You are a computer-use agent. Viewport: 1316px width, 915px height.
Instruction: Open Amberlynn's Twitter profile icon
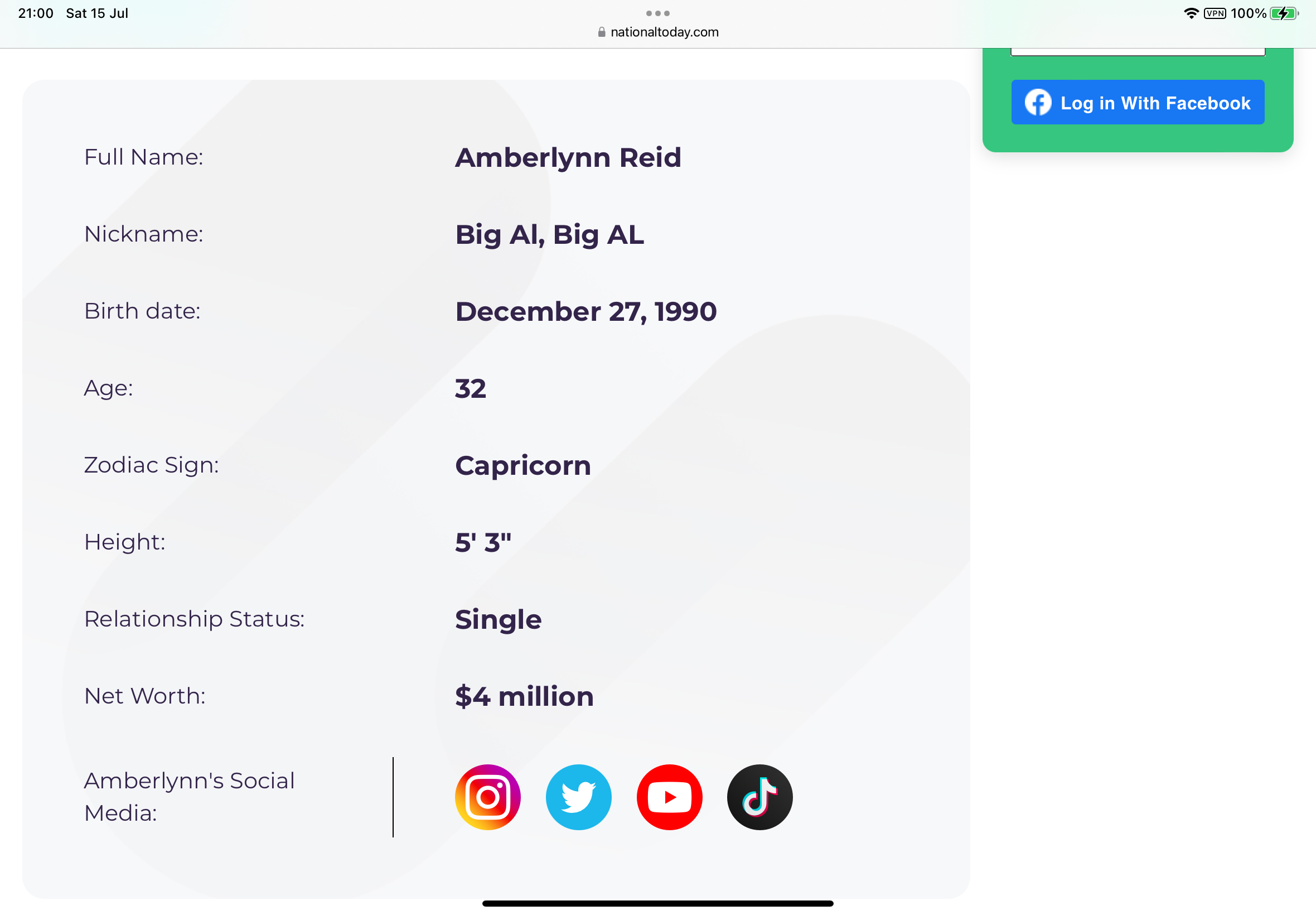click(579, 797)
